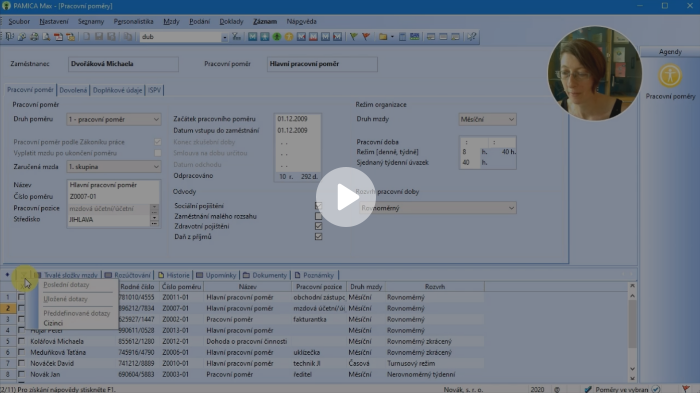Screen dimensions: 700x393
Task: Click the red flag icon in the status bar
Action: click(686, 389)
